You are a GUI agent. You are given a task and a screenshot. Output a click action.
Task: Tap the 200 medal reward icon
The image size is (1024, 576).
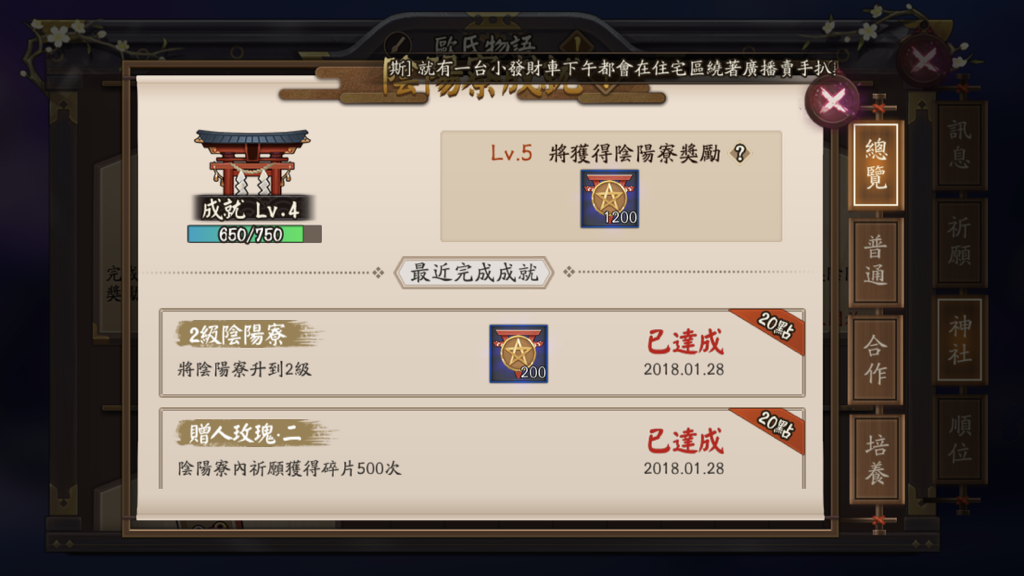click(x=519, y=353)
